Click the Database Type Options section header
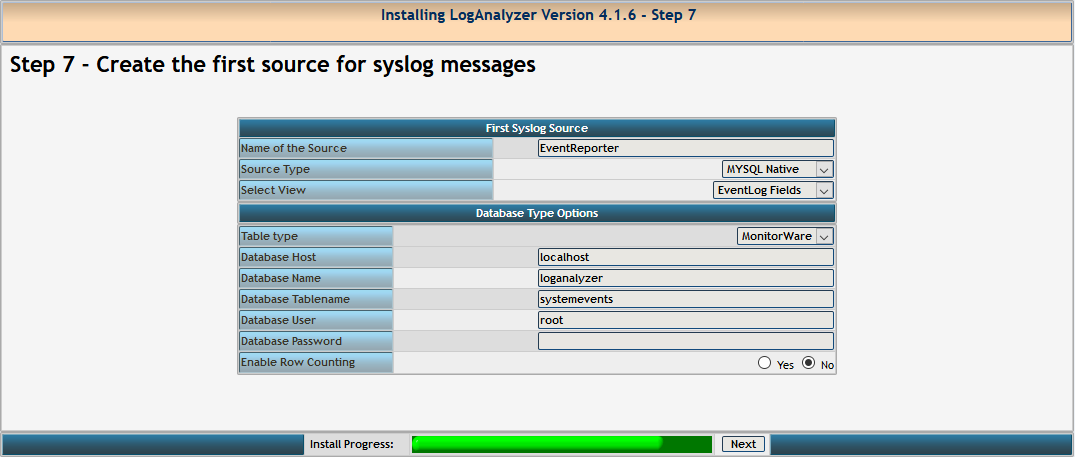The height and width of the screenshot is (457, 1075). point(536,213)
